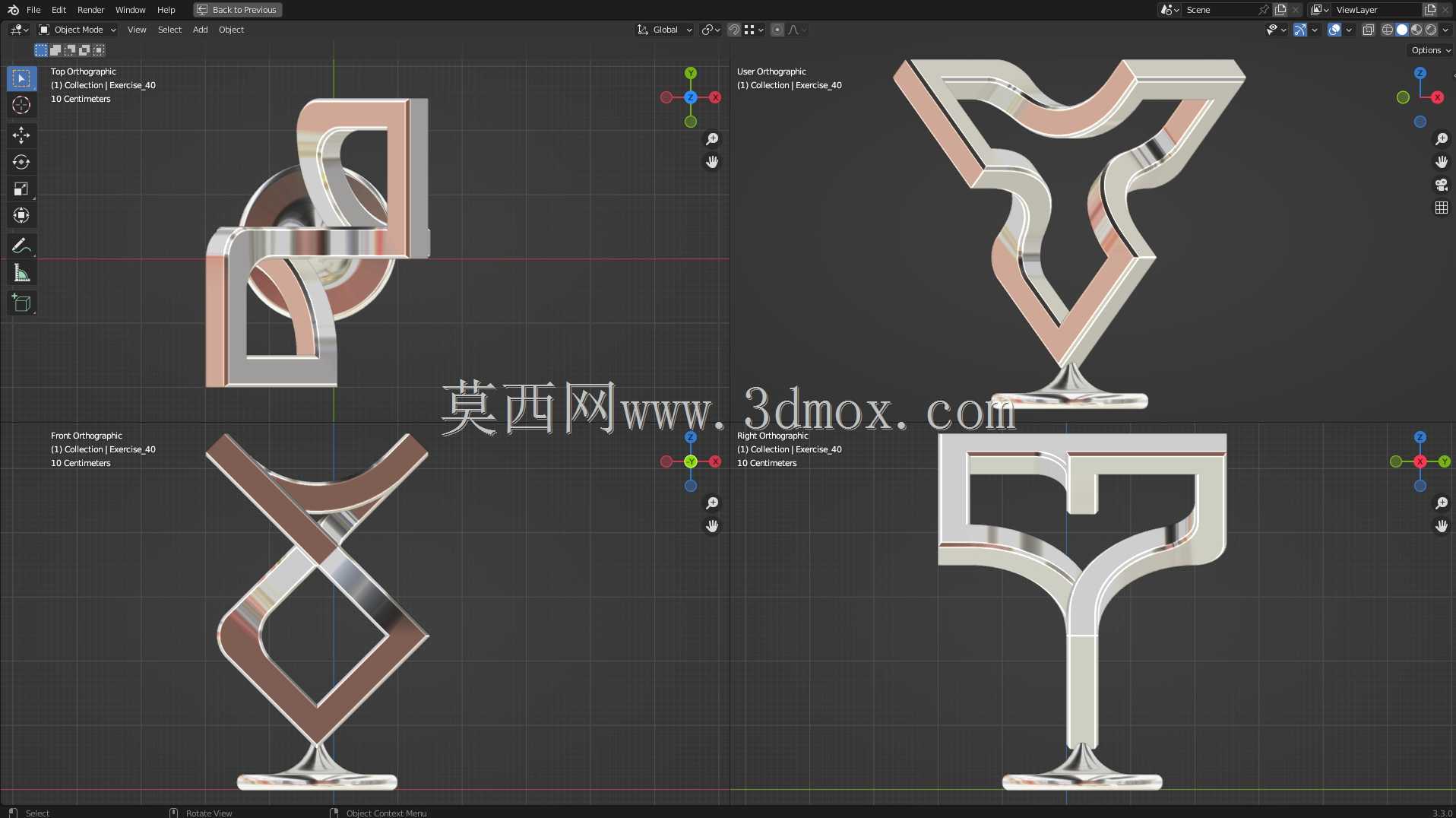Open the Window menu
The width and height of the screenshot is (1456, 818).
130,10
